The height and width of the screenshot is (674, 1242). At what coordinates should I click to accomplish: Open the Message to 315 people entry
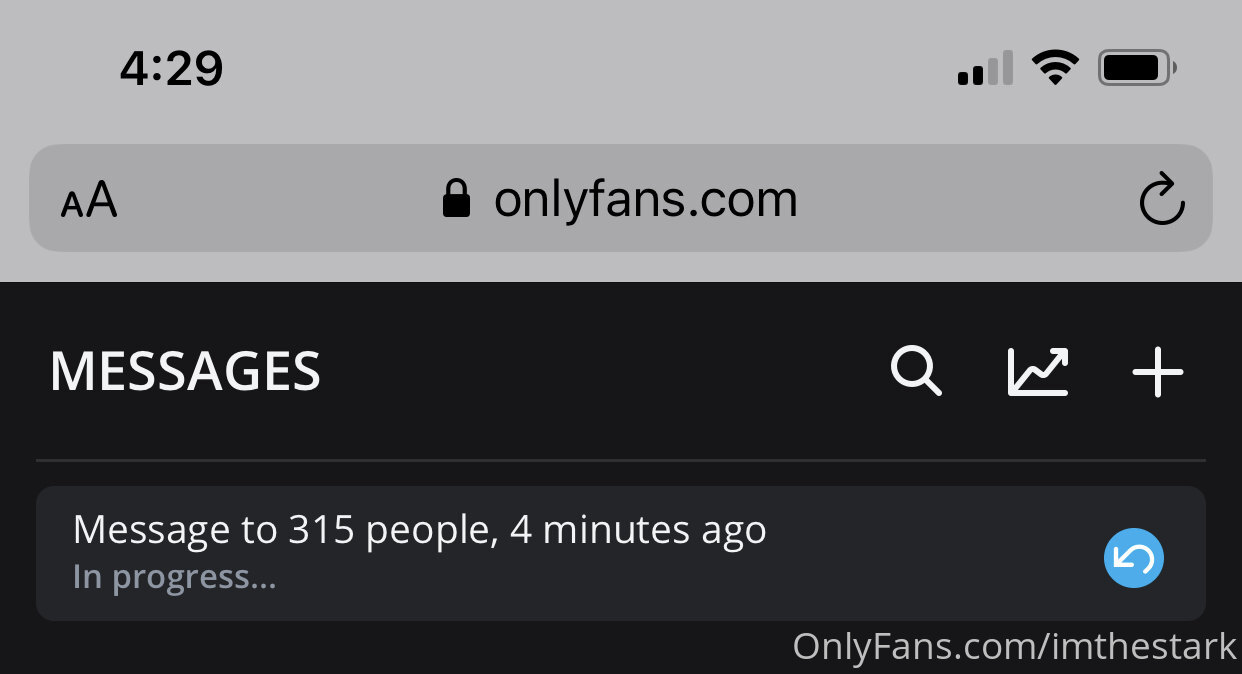420,529
